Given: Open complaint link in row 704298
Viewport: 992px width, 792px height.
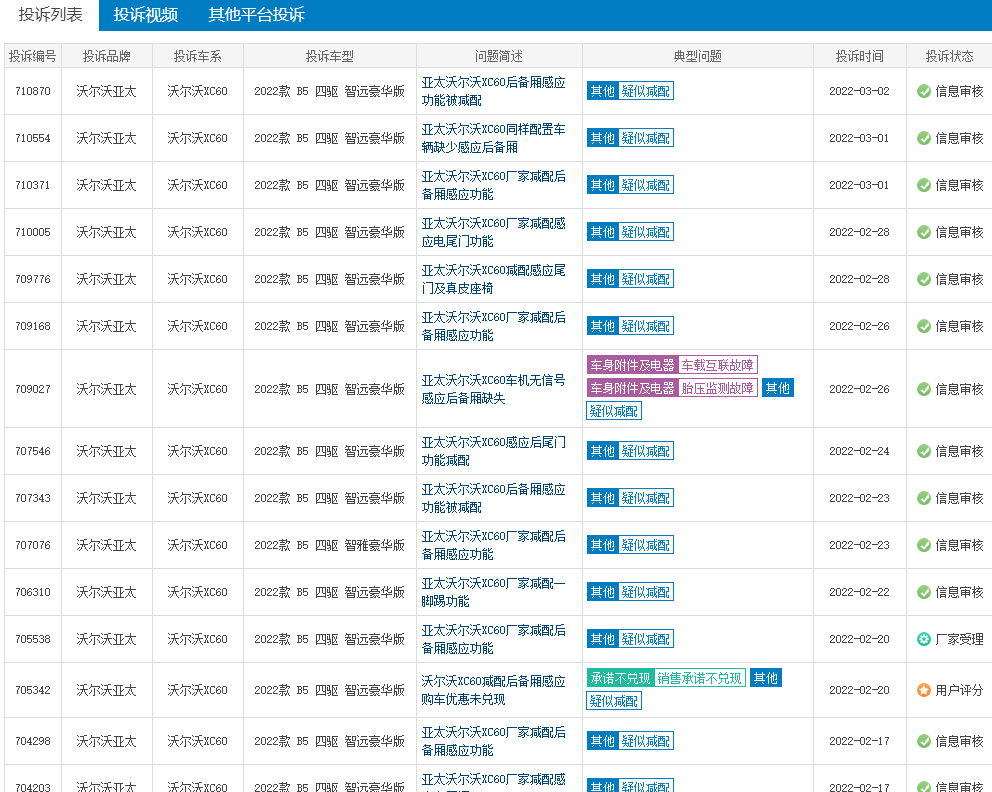Looking at the screenshot, I should [x=493, y=741].
